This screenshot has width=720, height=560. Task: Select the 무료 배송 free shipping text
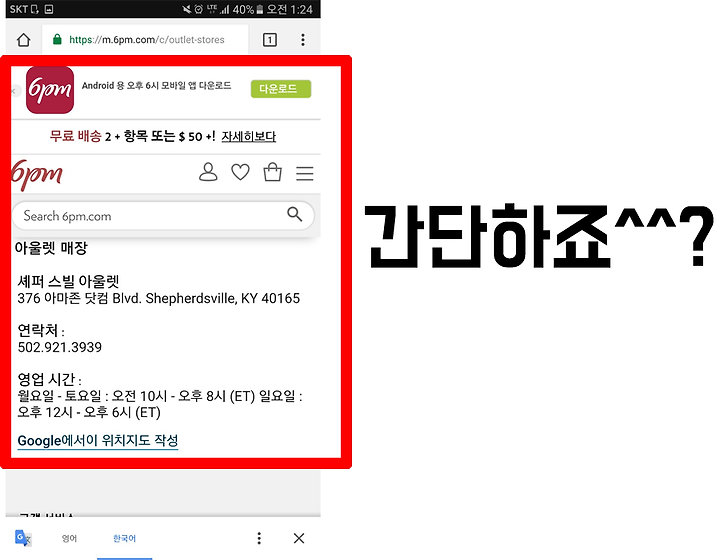point(75,136)
